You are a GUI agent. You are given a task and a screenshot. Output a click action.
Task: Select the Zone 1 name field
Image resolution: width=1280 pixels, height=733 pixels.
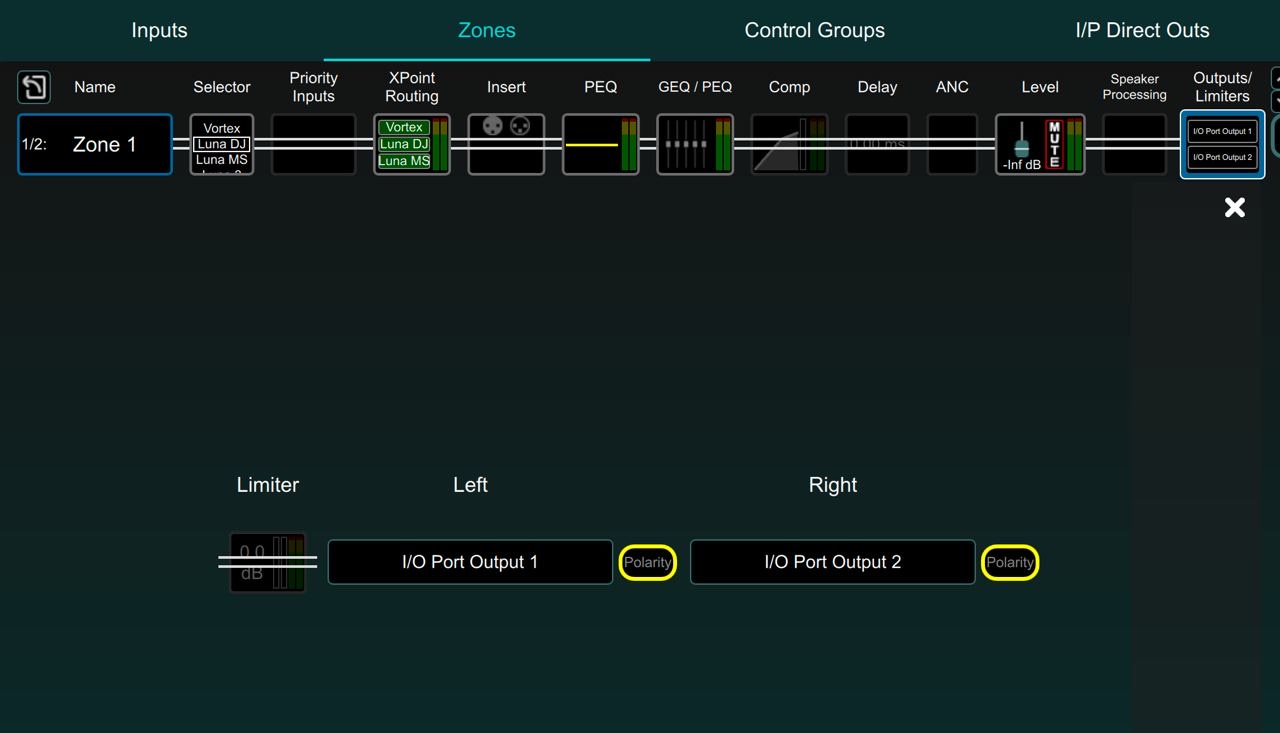pyautogui.click(x=95, y=144)
